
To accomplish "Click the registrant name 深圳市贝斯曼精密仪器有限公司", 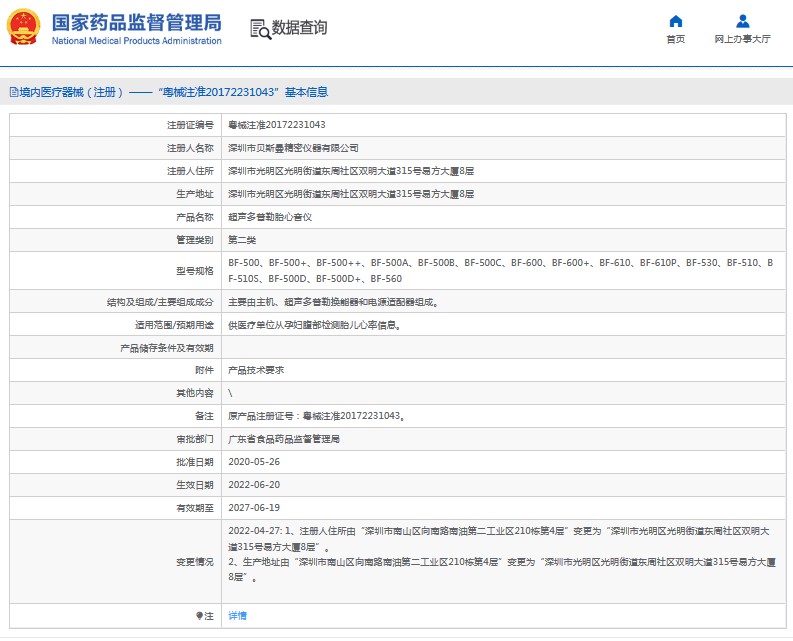I will point(293,147).
